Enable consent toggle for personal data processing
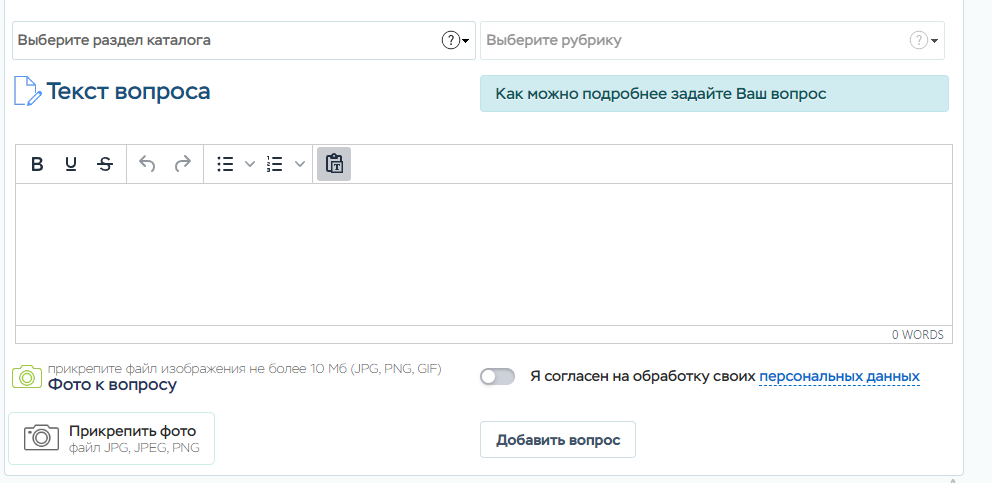992x483 pixels. pos(497,377)
